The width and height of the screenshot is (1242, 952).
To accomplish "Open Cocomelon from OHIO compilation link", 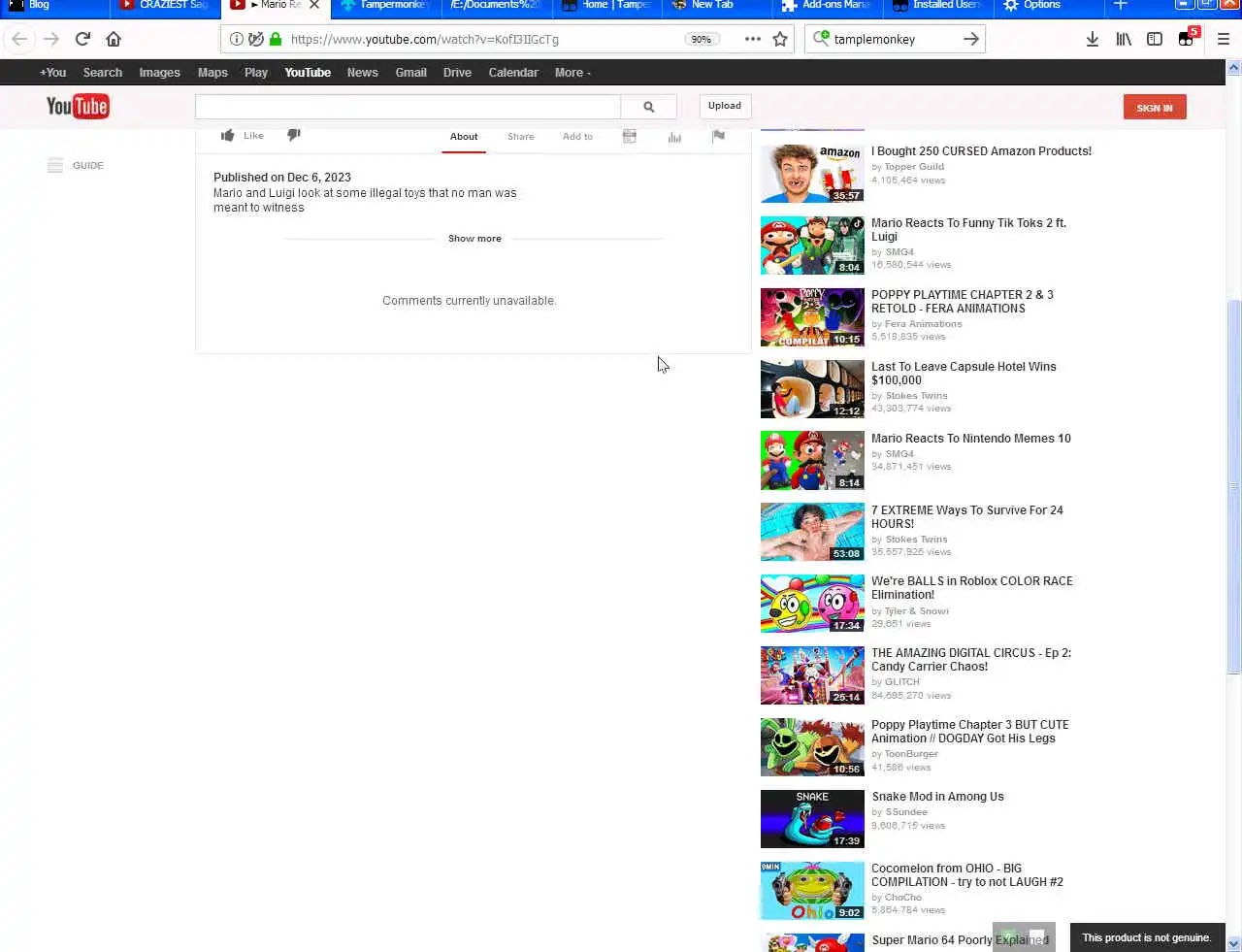I will coord(967,875).
